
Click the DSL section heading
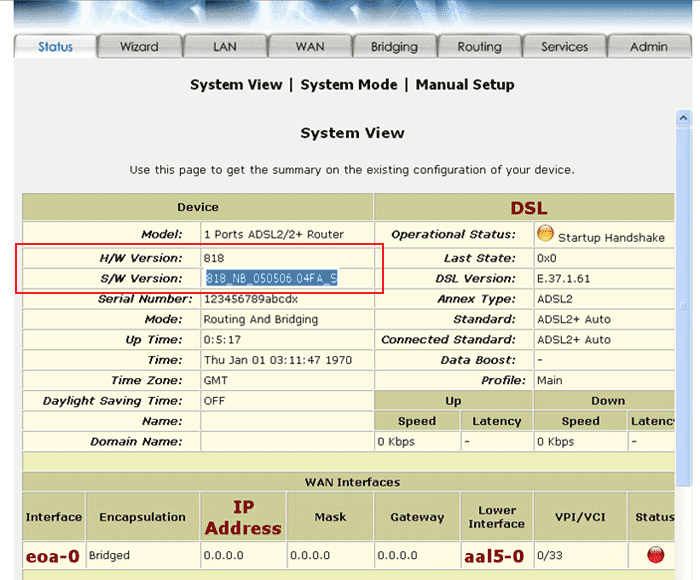529,208
